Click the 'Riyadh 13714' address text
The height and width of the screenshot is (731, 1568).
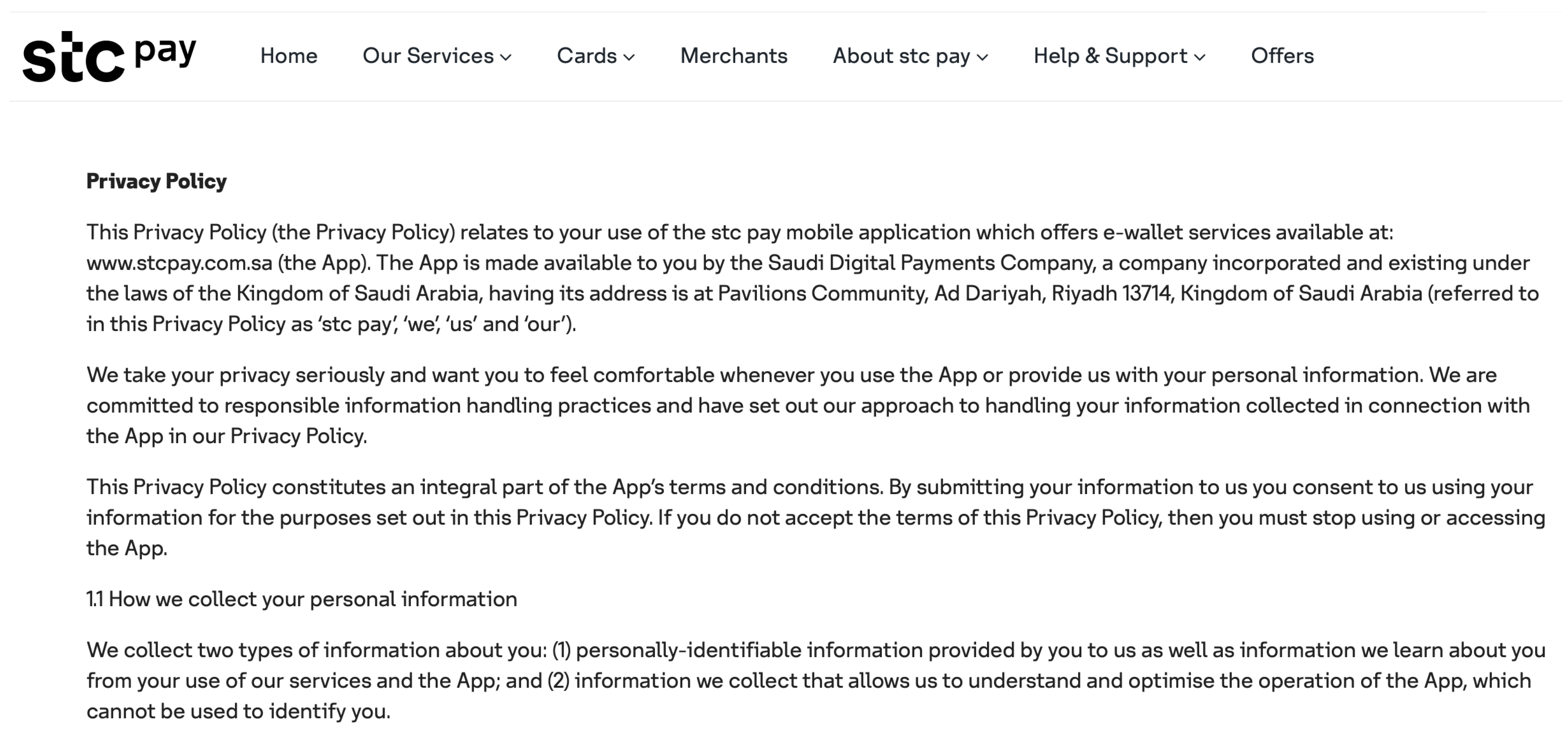click(1111, 294)
